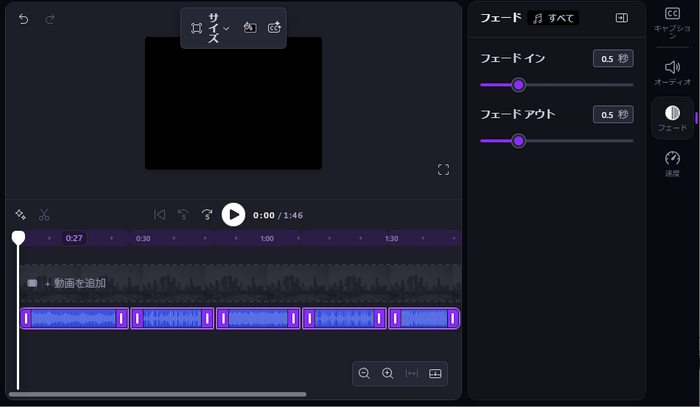Click the undo arrow icon
The height and width of the screenshot is (407, 700).
(x=24, y=19)
